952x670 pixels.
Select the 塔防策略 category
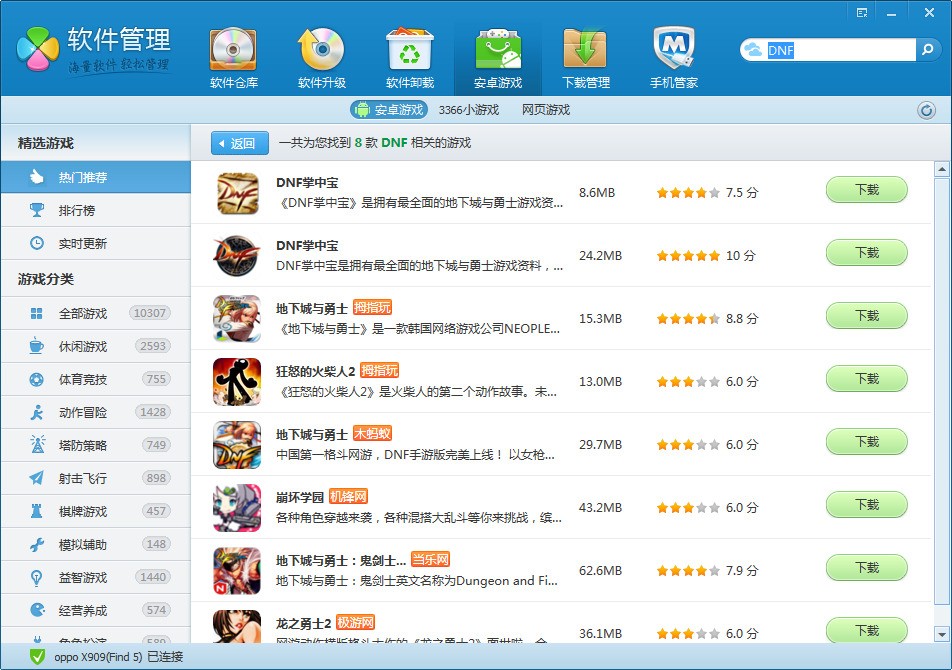pos(96,445)
